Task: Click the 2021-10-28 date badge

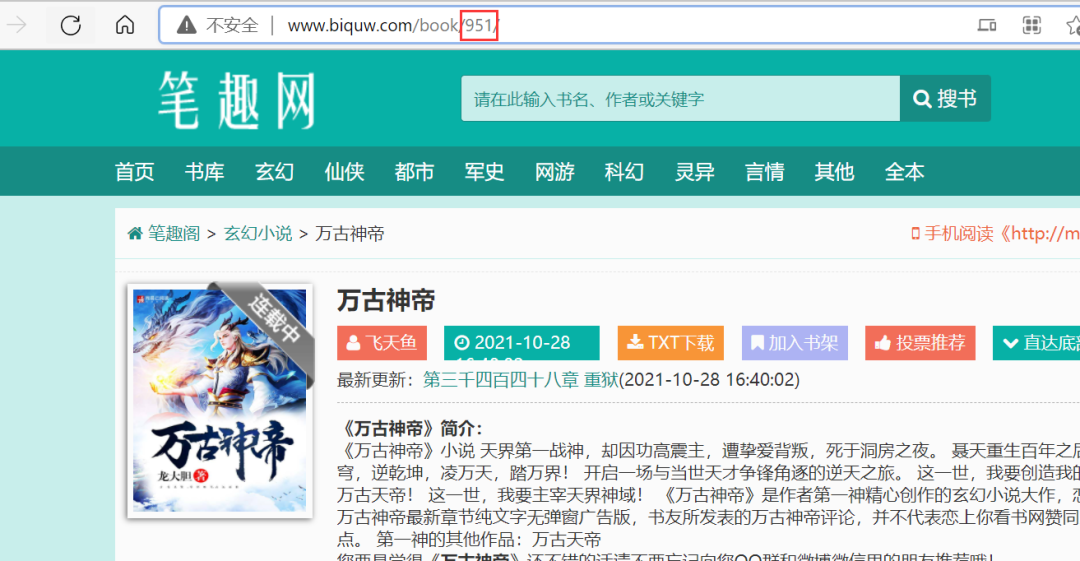Action: click(521, 343)
